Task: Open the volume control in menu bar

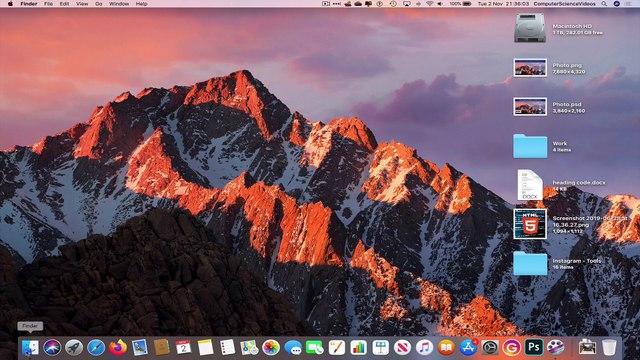Action: (x=440, y=4)
